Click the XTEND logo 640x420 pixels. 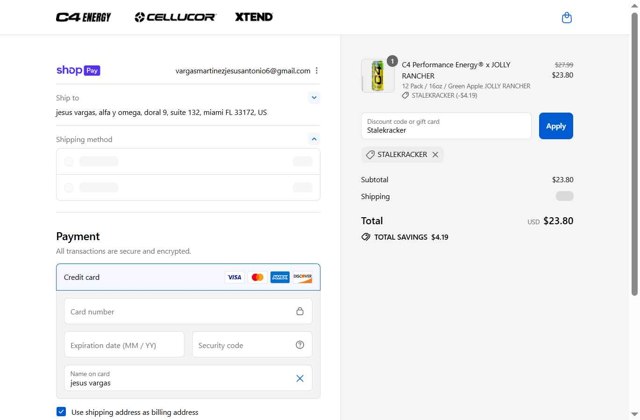(x=253, y=17)
